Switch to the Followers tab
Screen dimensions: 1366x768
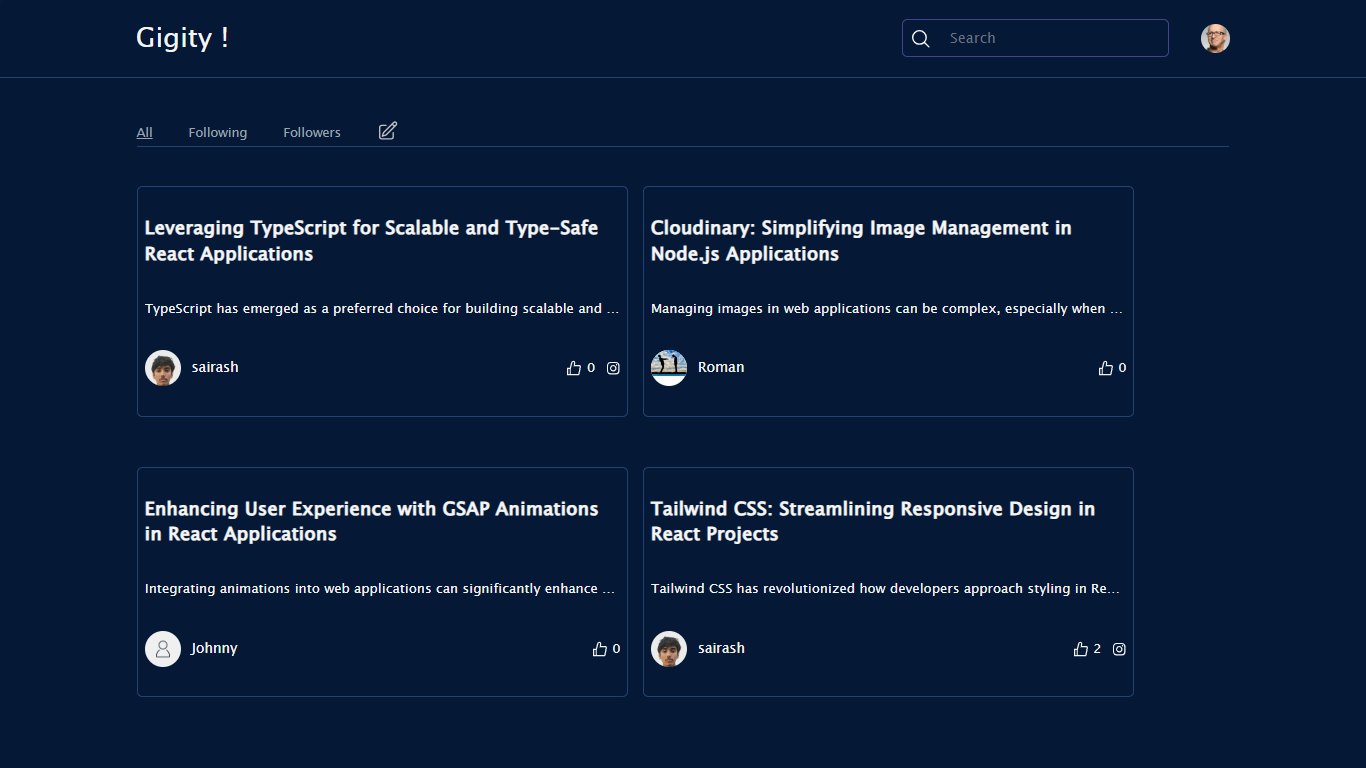(x=312, y=133)
